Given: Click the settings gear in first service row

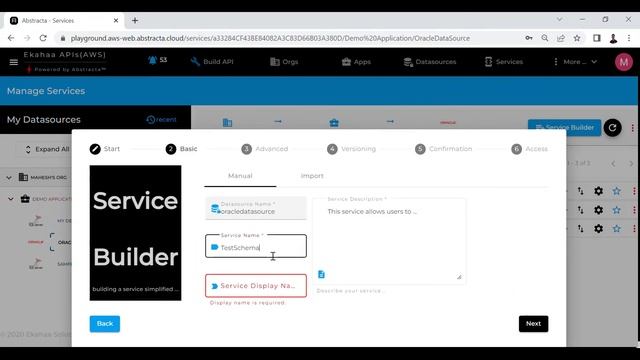Looking at the screenshot, I should pos(598,191).
